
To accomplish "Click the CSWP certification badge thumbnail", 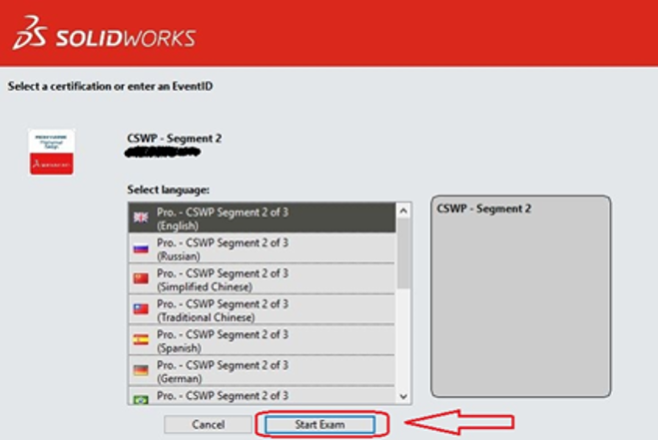I will coord(51,152).
